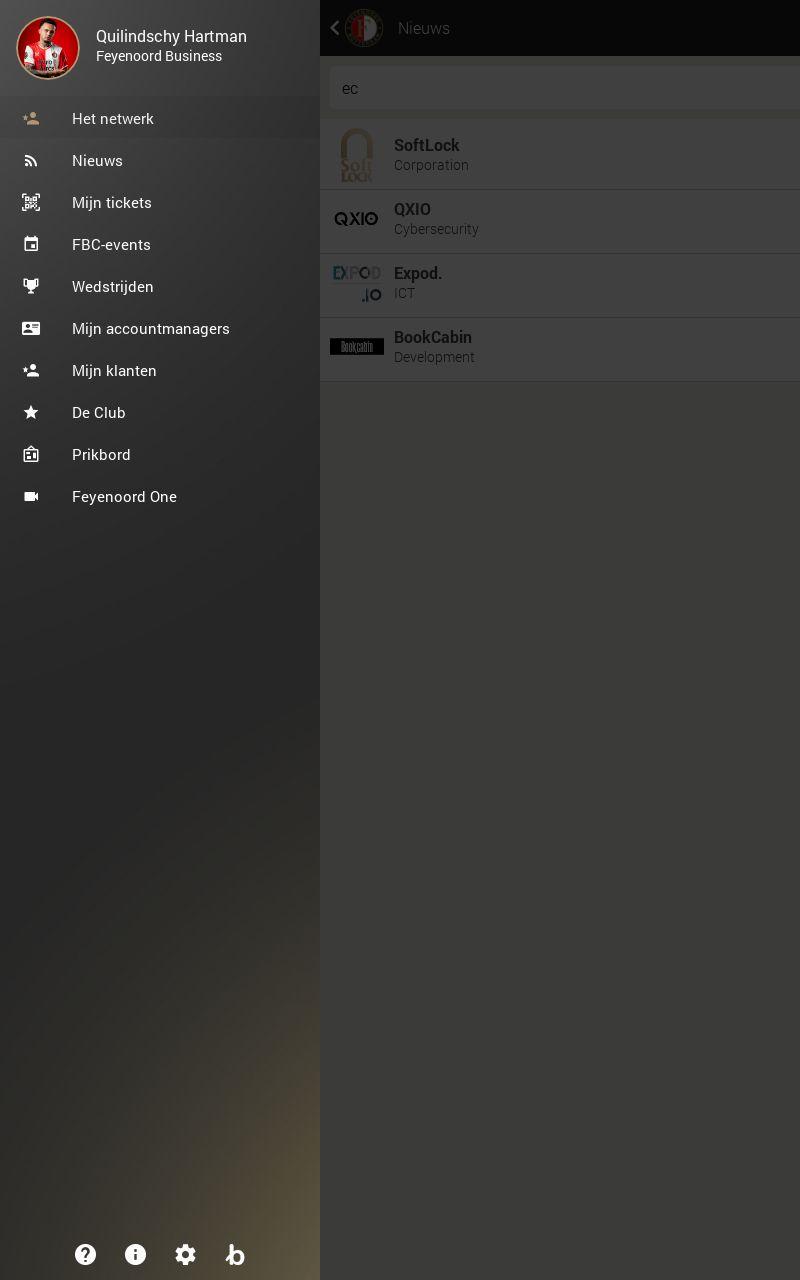Focus the search field containing 'ec'
The width and height of the screenshot is (800, 1280).
pos(565,88)
